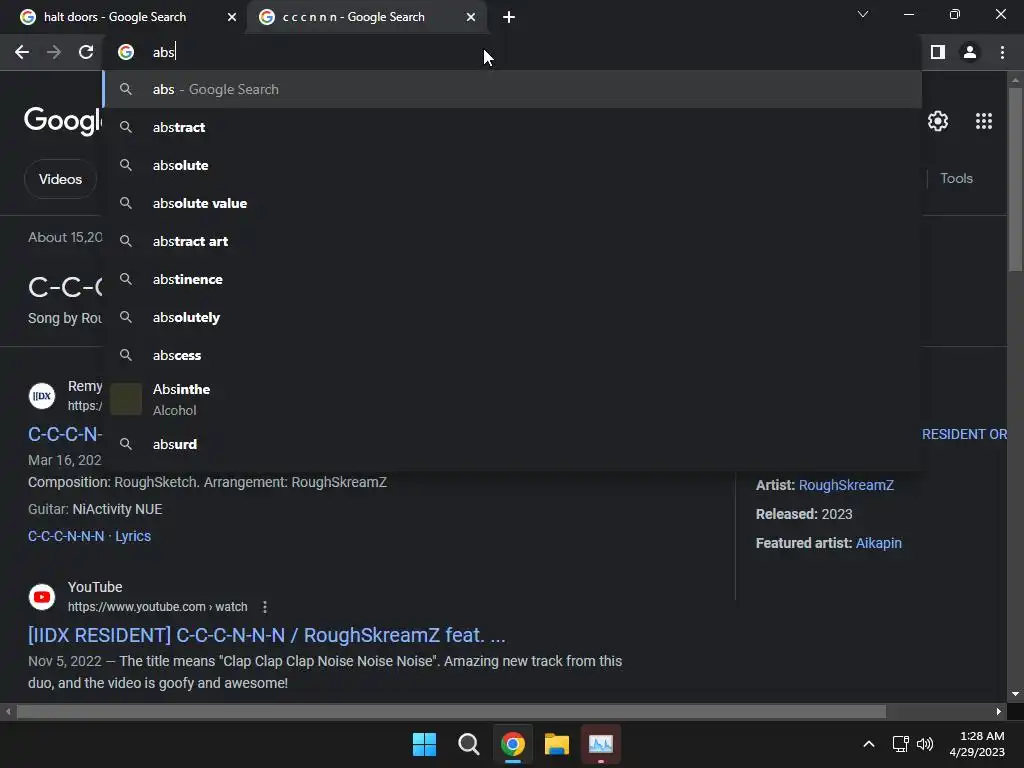Show hidden system tray icons
Viewport: 1024px width, 768px height.
pyautogui.click(x=869, y=744)
